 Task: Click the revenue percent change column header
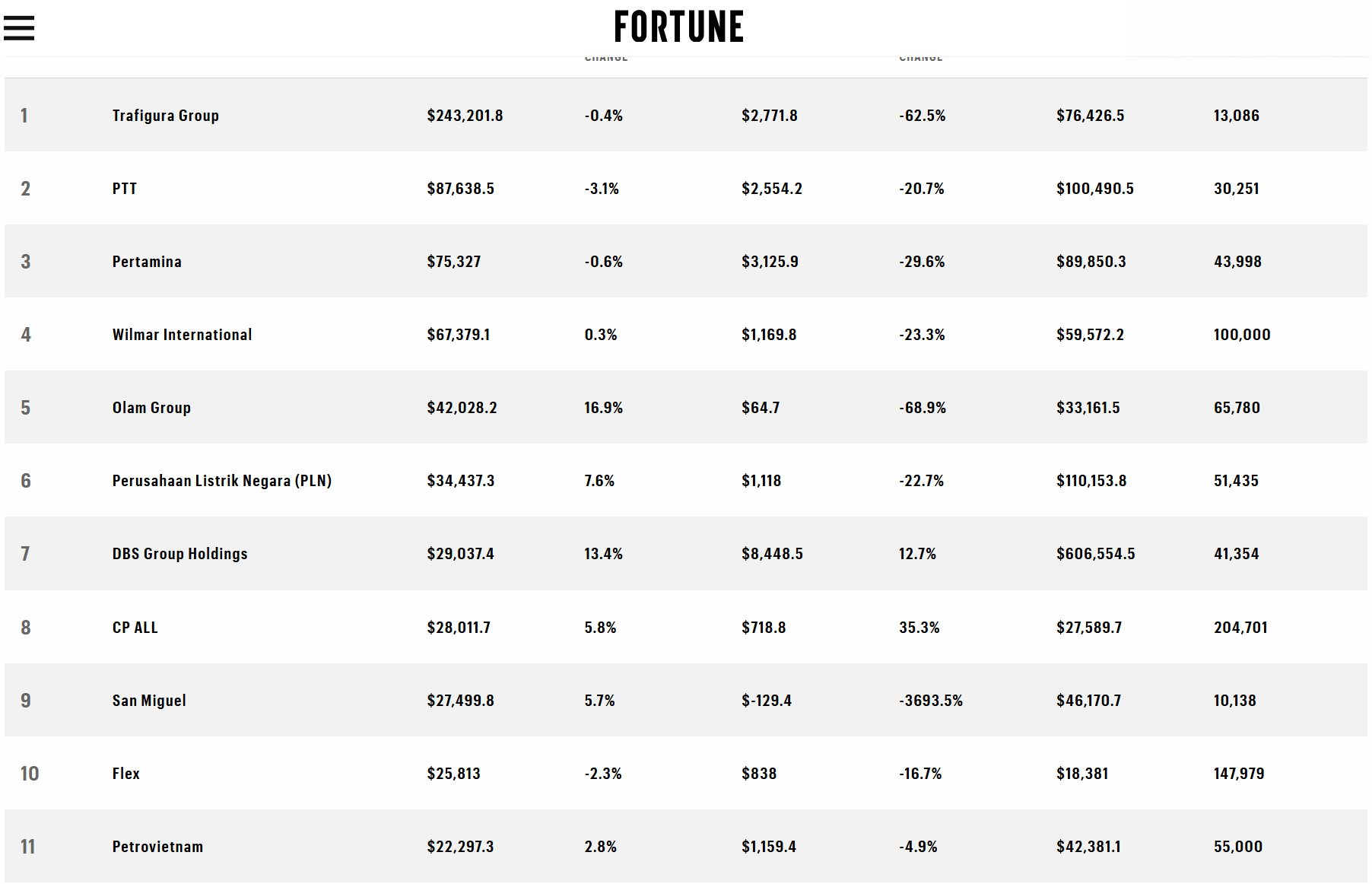[x=606, y=59]
